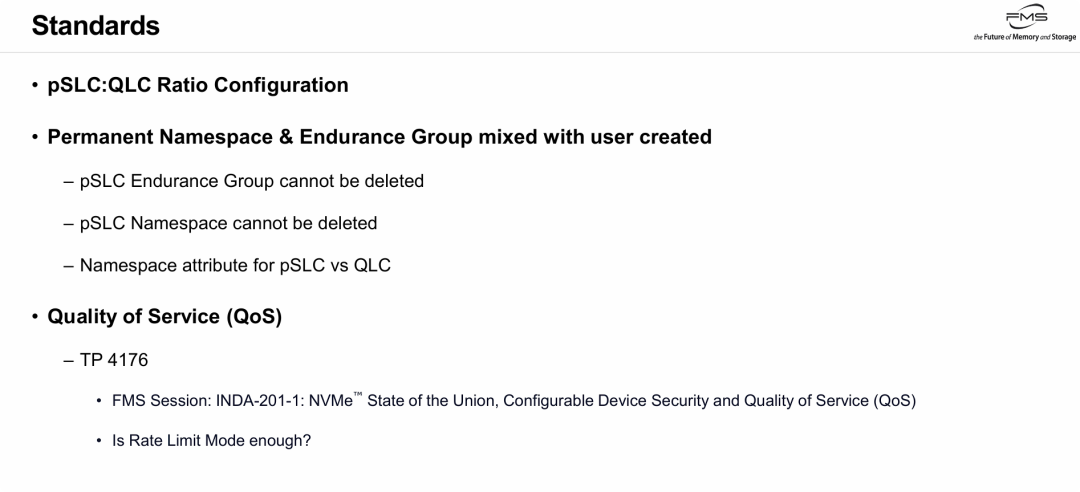Click pSLC Endurance Group cannot be deleted
Screen dimensions: 1080x492
pos(251,181)
